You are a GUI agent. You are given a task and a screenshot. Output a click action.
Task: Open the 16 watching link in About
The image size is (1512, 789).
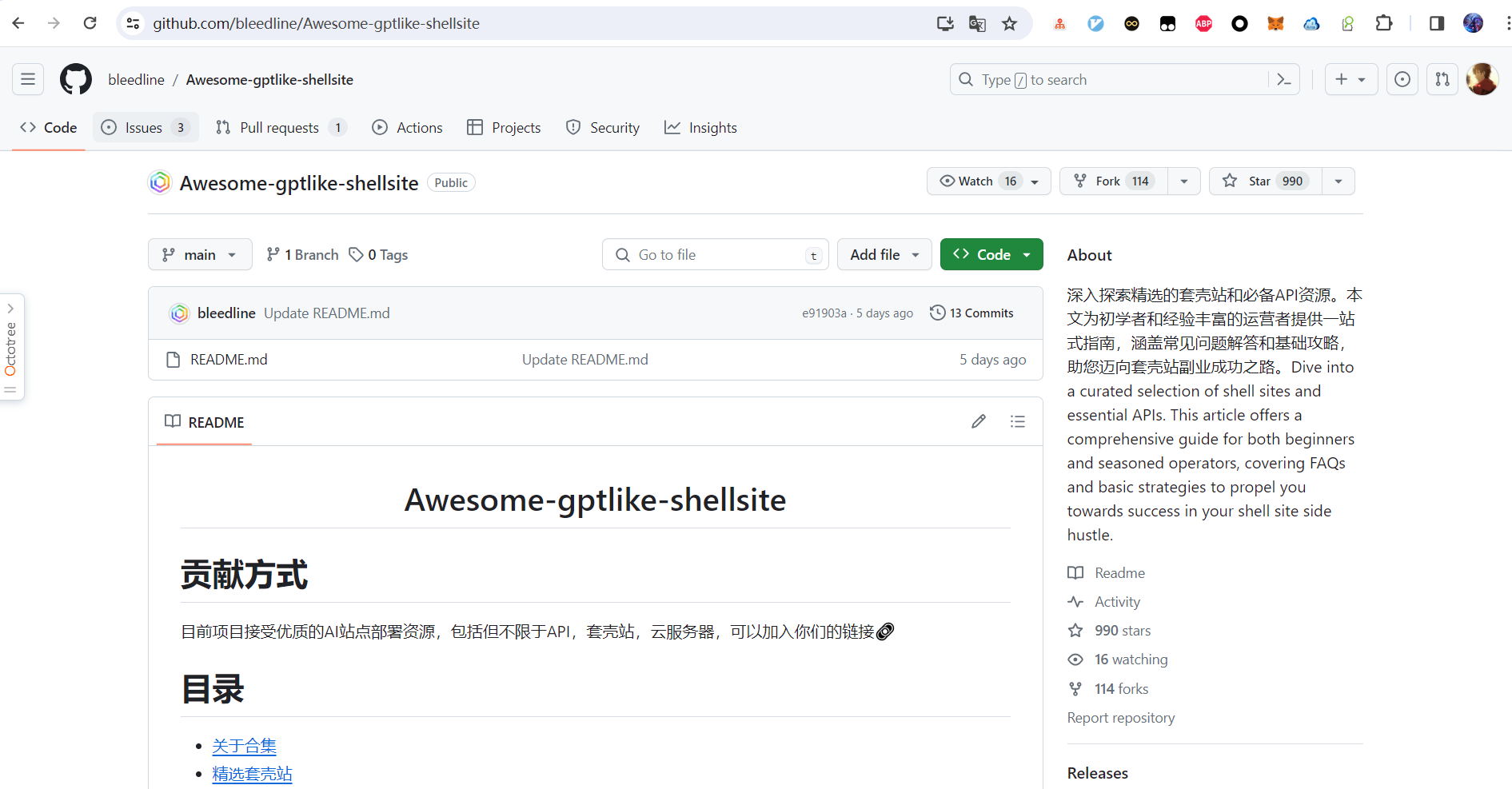pos(1118,659)
